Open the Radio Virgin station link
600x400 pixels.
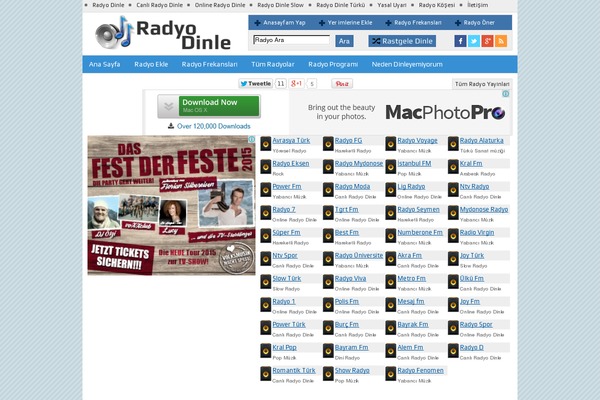[x=477, y=232]
